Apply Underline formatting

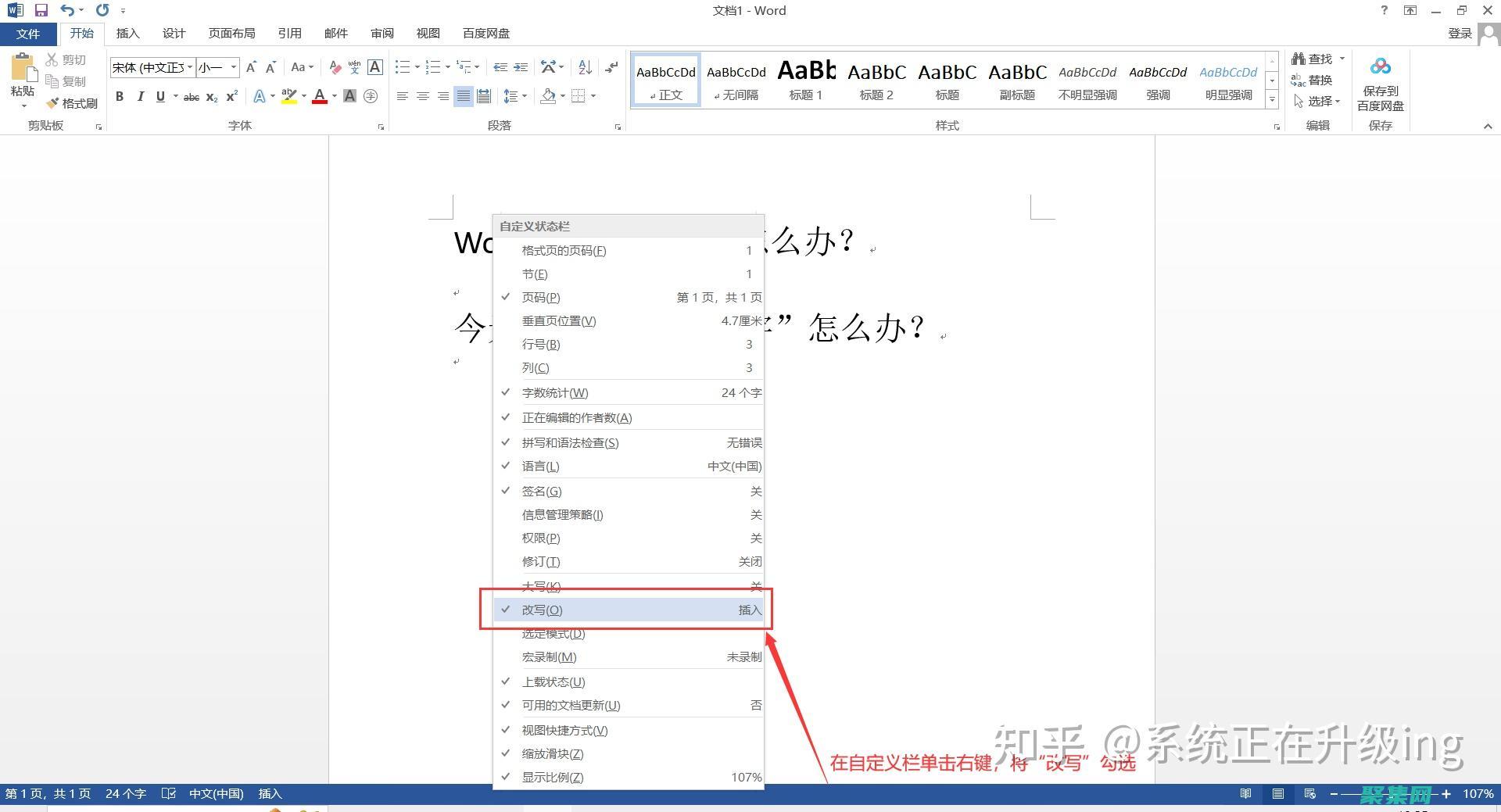[159, 96]
